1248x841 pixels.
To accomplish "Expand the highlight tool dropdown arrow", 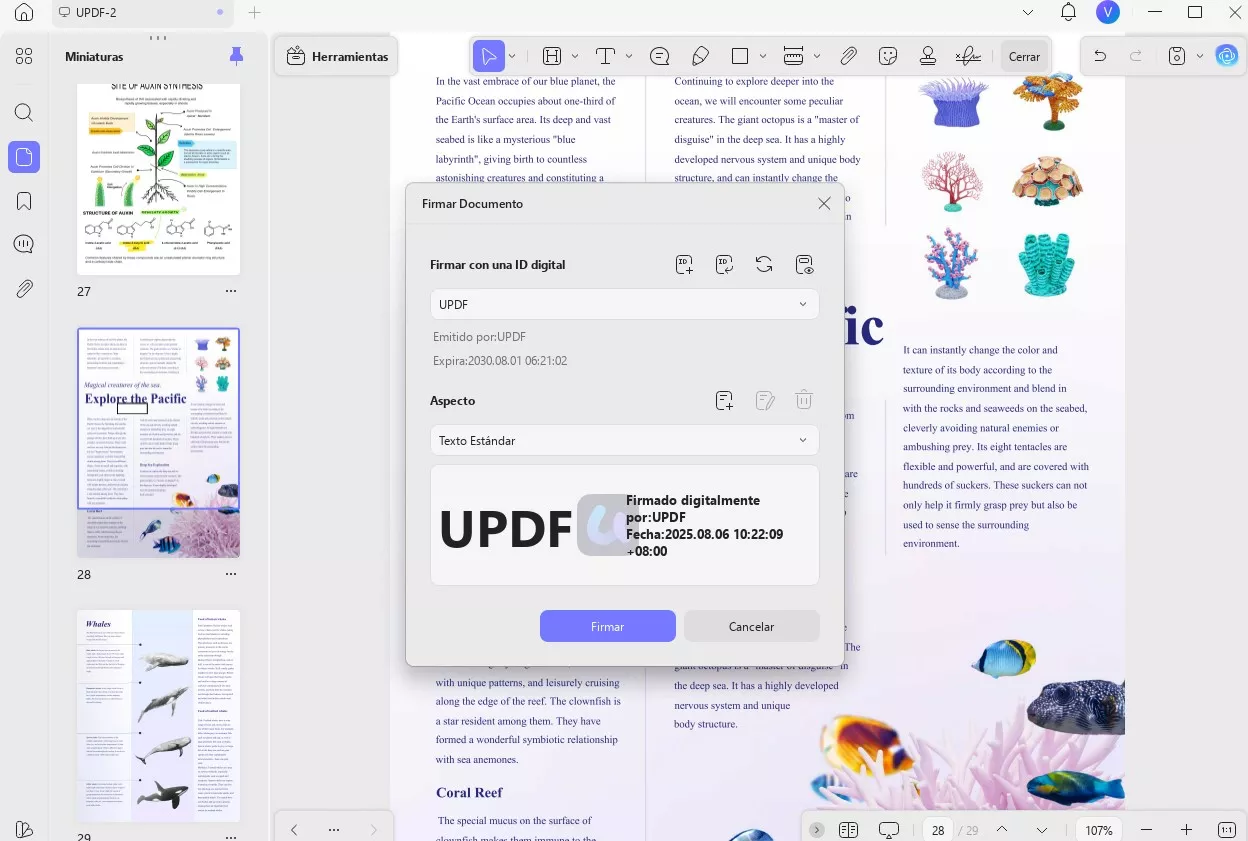I will [575, 56].
